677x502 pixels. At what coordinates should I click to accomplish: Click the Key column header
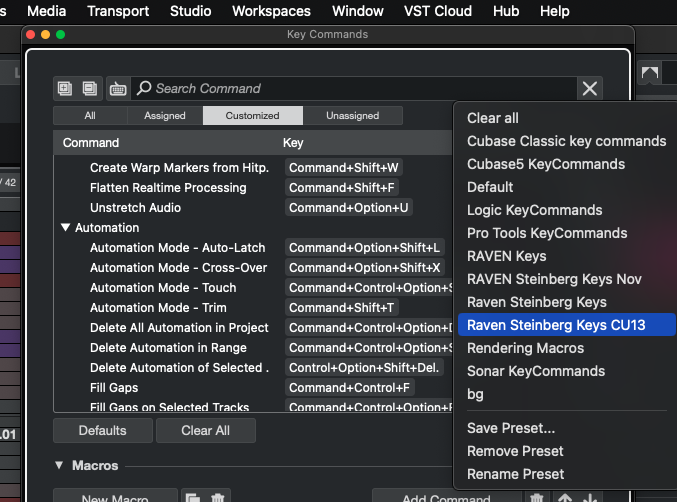pos(293,143)
